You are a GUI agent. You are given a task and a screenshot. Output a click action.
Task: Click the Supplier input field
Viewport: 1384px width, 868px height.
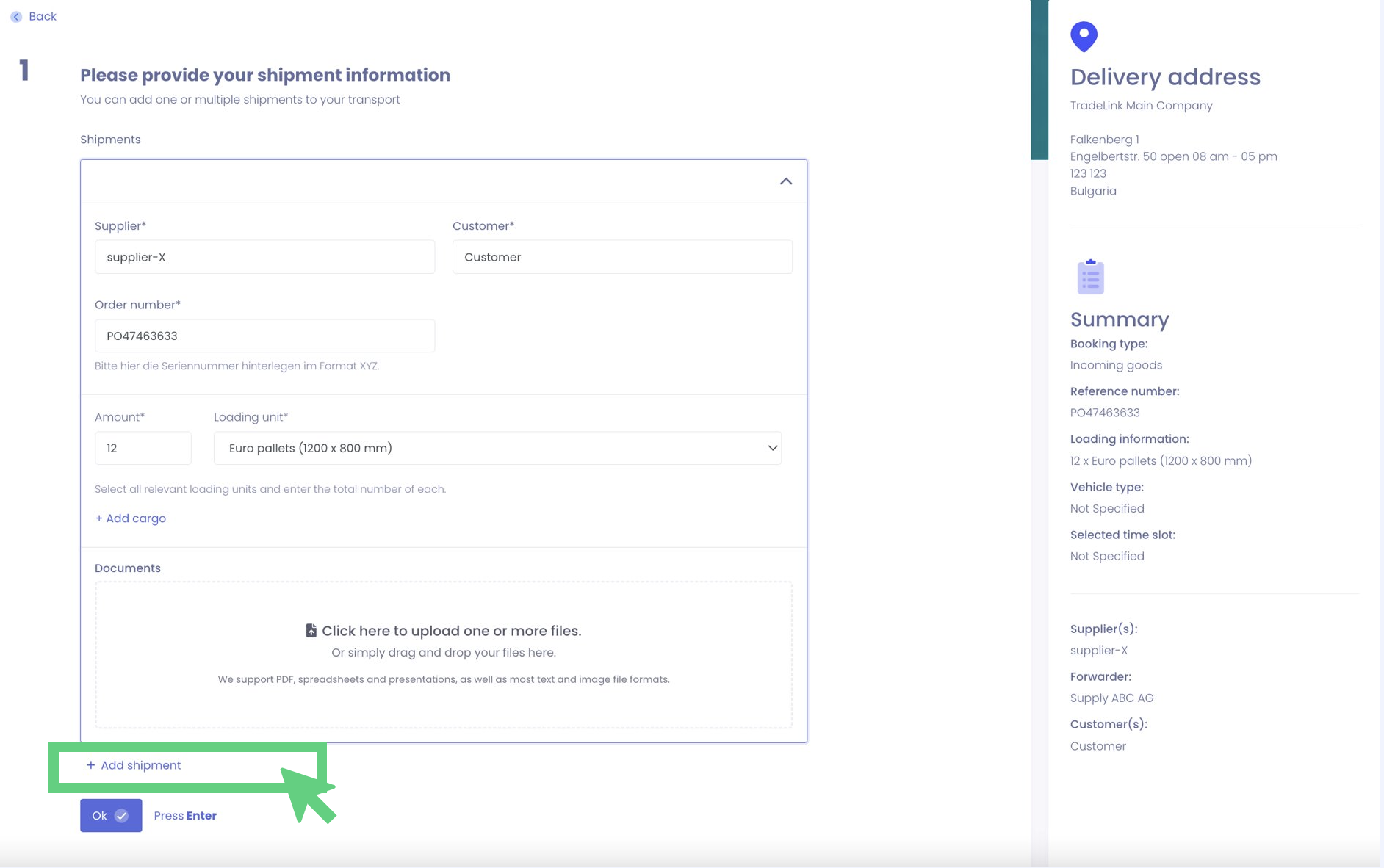click(264, 257)
